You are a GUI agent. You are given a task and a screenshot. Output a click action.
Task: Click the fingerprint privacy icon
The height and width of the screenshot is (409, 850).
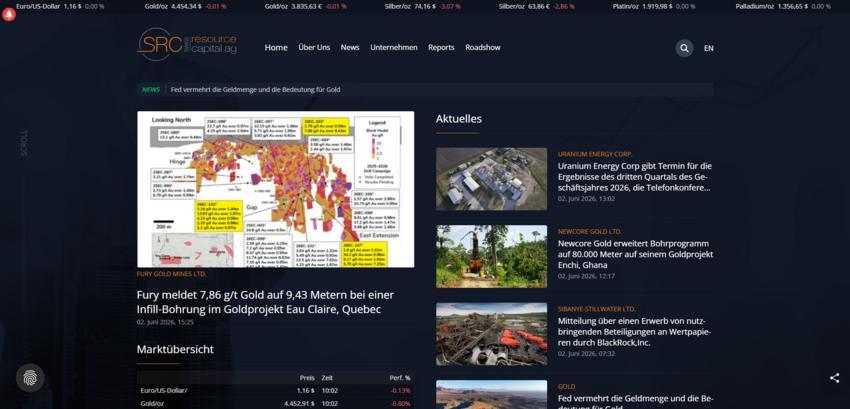click(x=30, y=378)
